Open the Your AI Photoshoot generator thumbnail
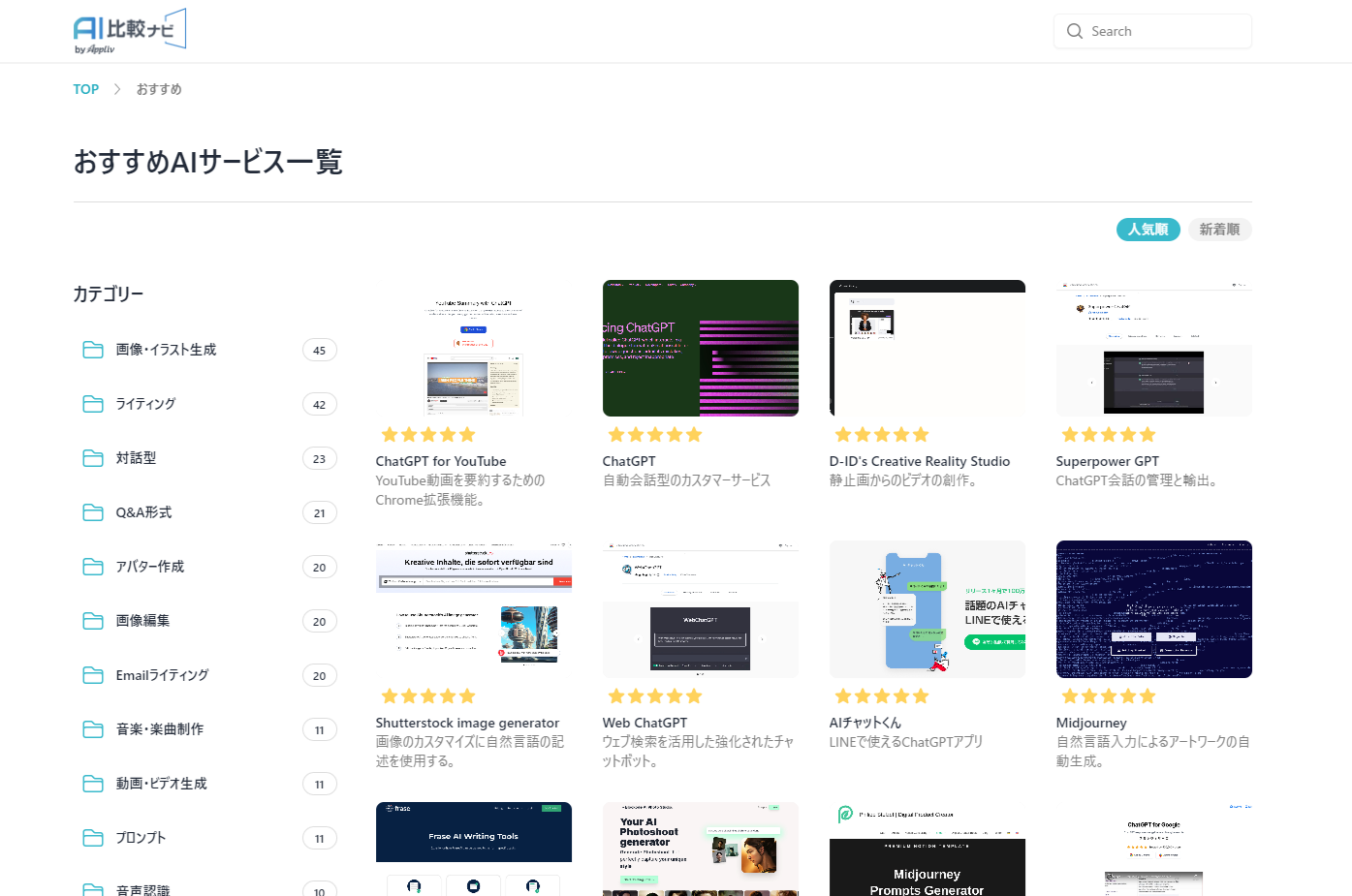 coord(701,849)
